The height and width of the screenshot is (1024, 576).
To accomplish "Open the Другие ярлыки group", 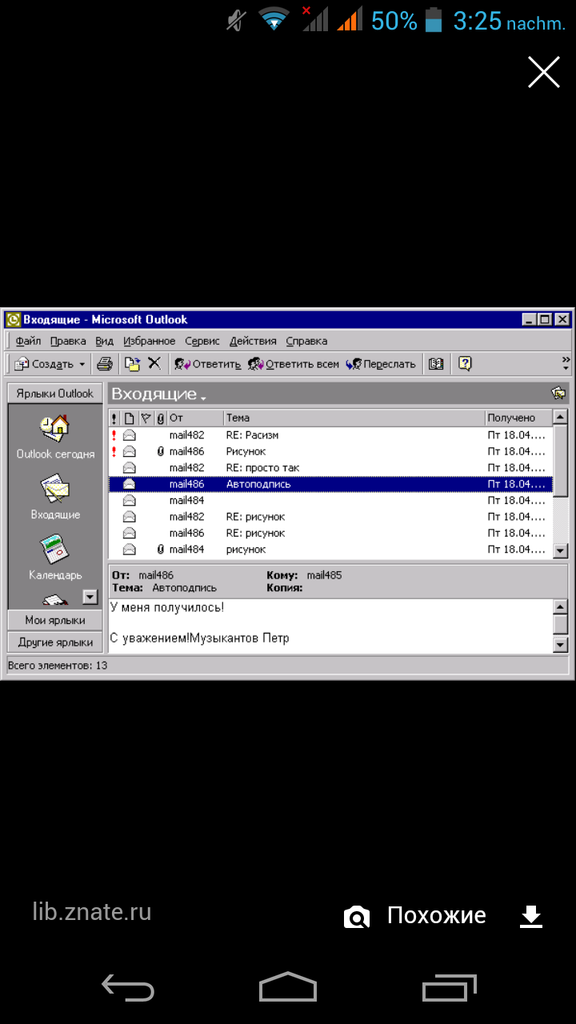I will [55, 642].
